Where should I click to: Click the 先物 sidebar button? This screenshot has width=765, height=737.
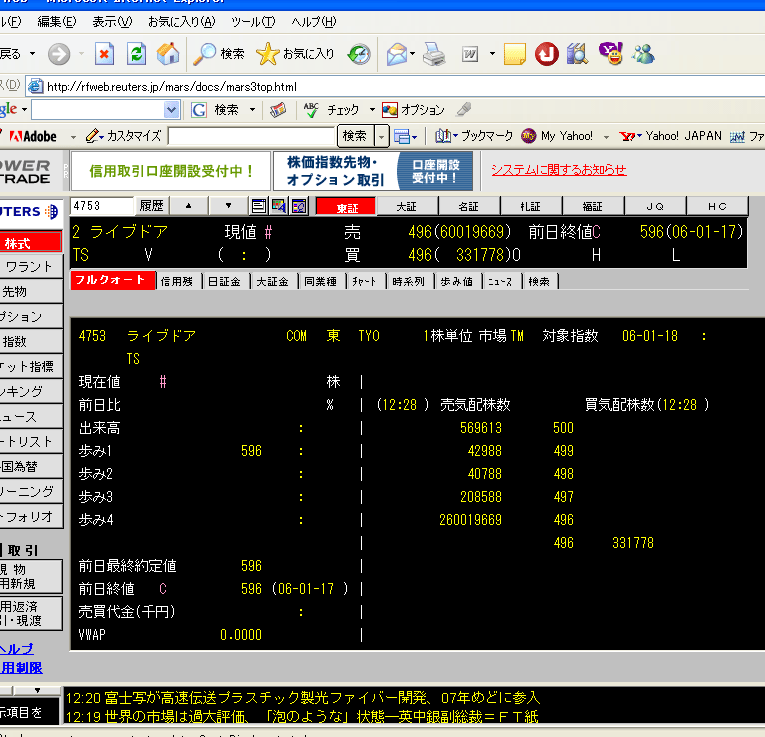(x=30, y=291)
